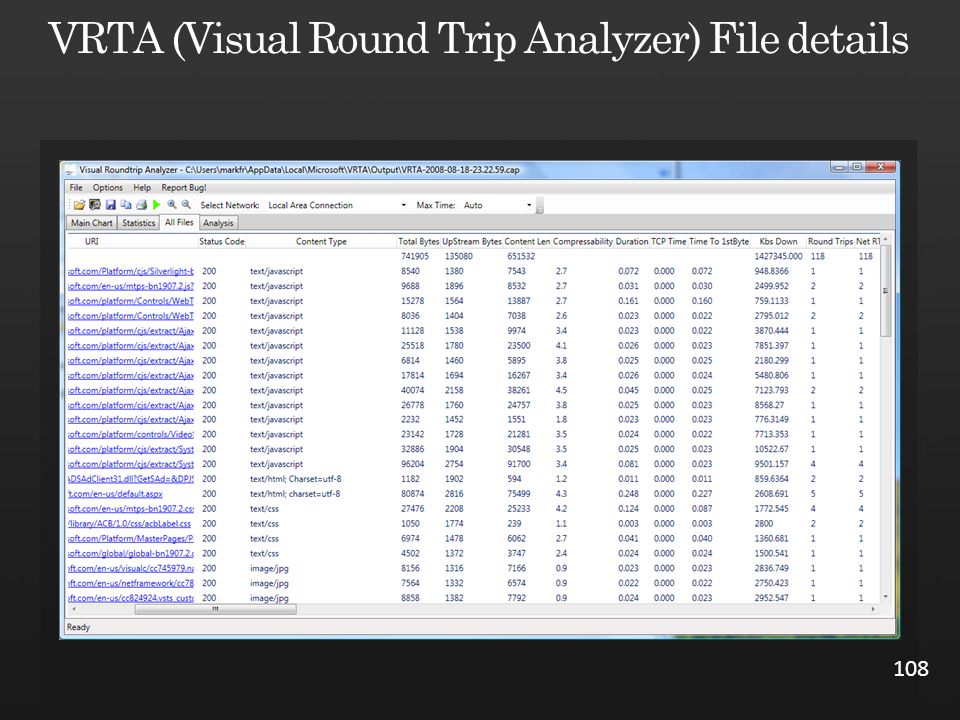The image size is (960, 720).
Task: Open the en-us/mtps-bn1907.2.js URI link
Action: click(x=130, y=286)
